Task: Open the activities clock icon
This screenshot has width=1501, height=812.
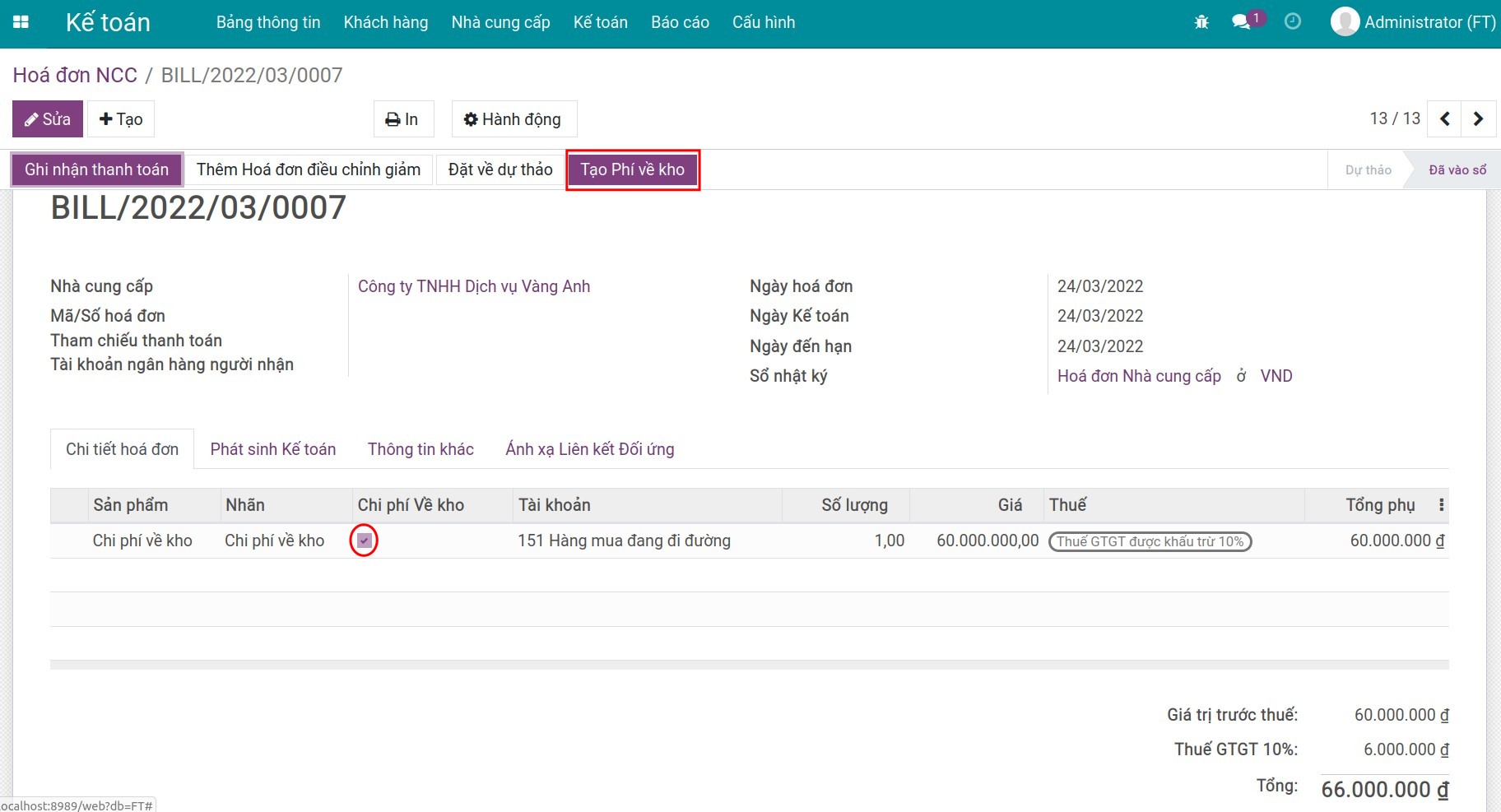Action: tap(1293, 22)
